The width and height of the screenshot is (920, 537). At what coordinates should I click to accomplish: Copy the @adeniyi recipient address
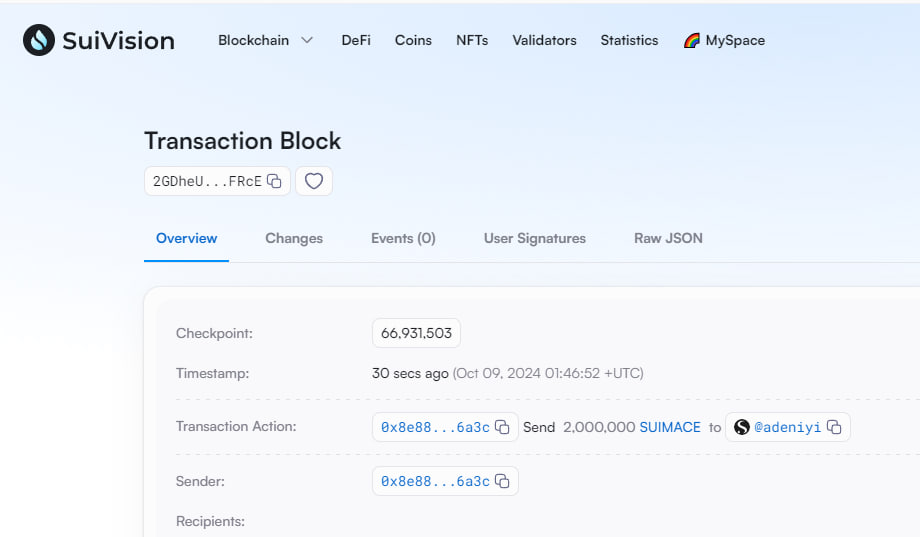(834, 427)
